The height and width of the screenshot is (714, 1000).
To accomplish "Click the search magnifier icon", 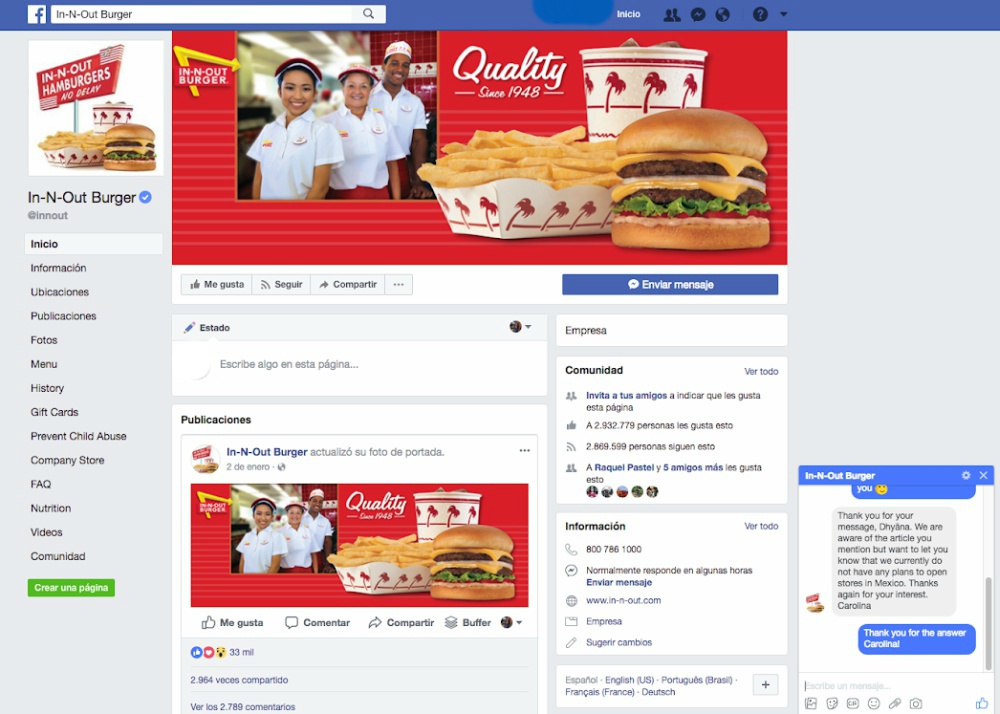I will coord(369,14).
